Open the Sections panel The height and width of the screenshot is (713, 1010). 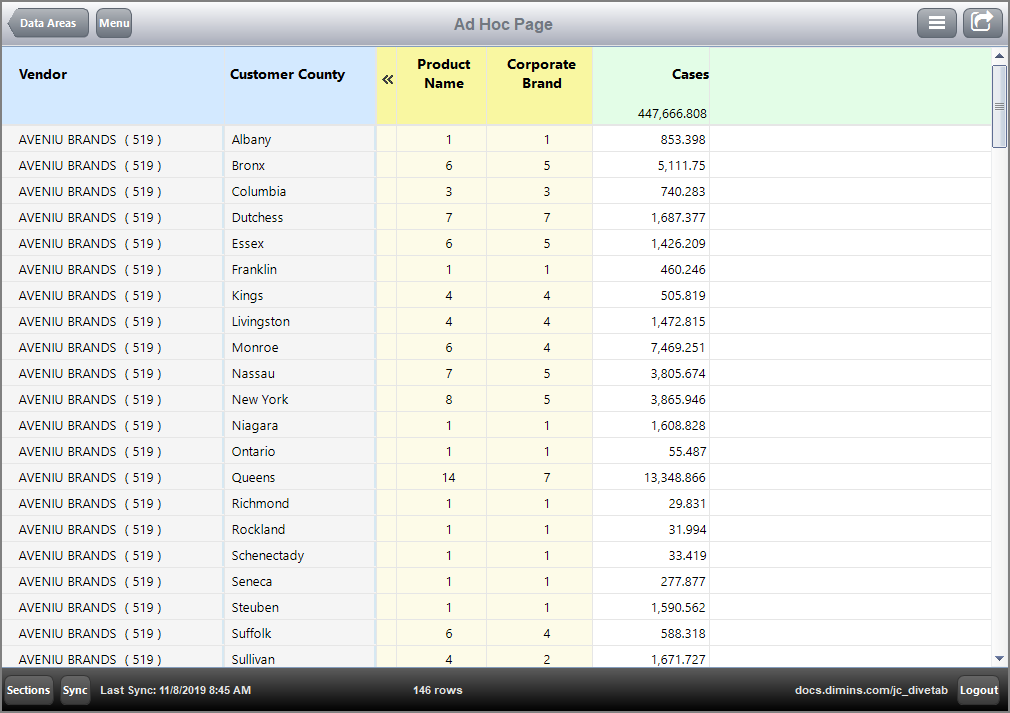point(28,689)
